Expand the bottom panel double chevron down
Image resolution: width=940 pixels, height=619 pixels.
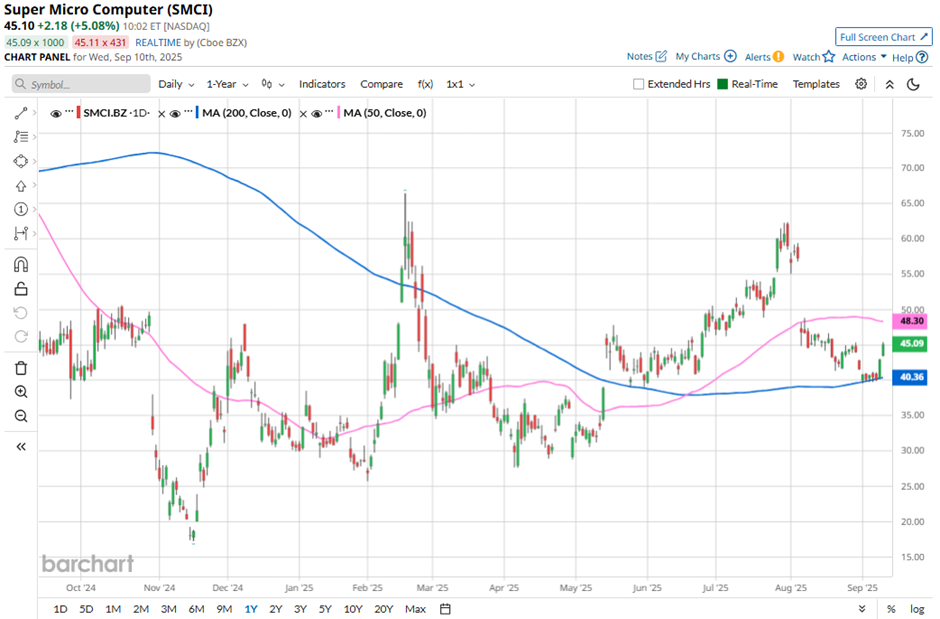pos(861,608)
